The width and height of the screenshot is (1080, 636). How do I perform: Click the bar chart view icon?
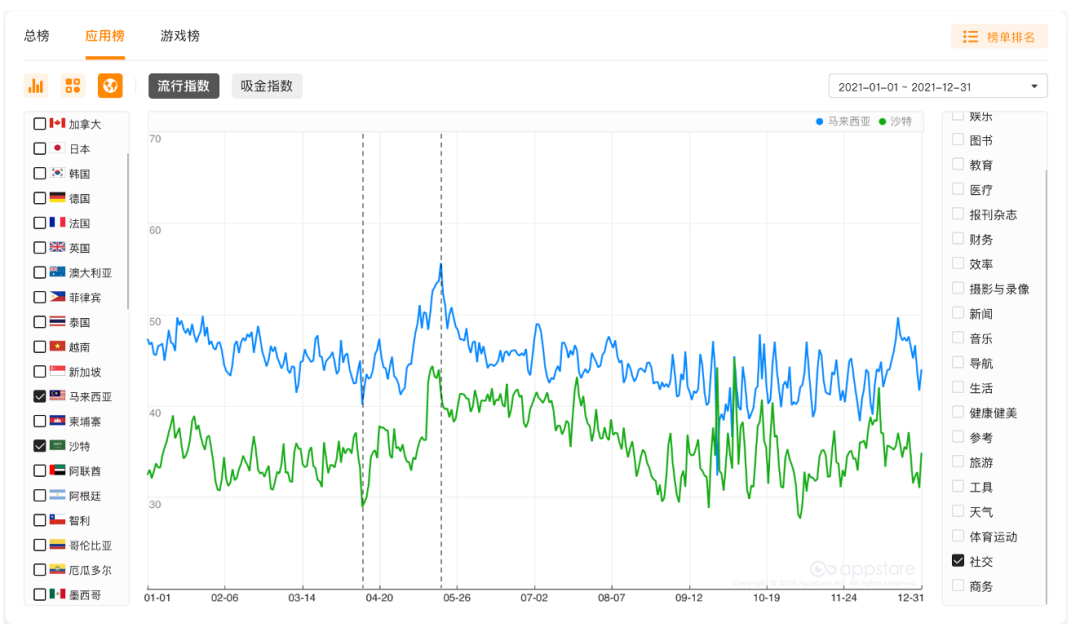[x=36, y=86]
